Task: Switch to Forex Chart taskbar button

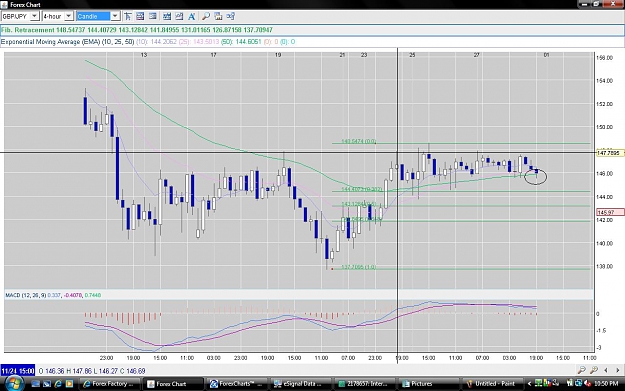Action: pyautogui.click(x=174, y=384)
